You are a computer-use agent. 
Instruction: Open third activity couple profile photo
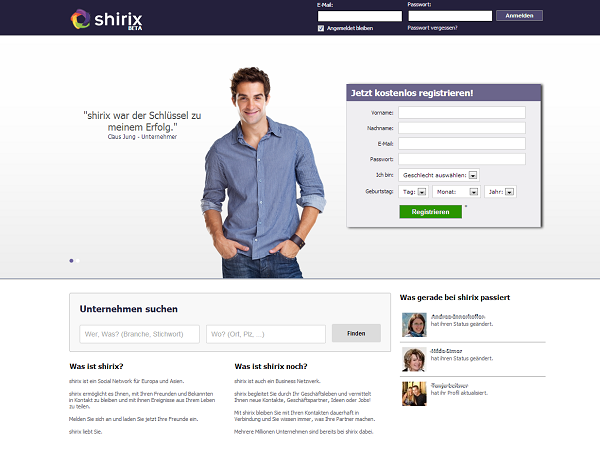tap(414, 394)
